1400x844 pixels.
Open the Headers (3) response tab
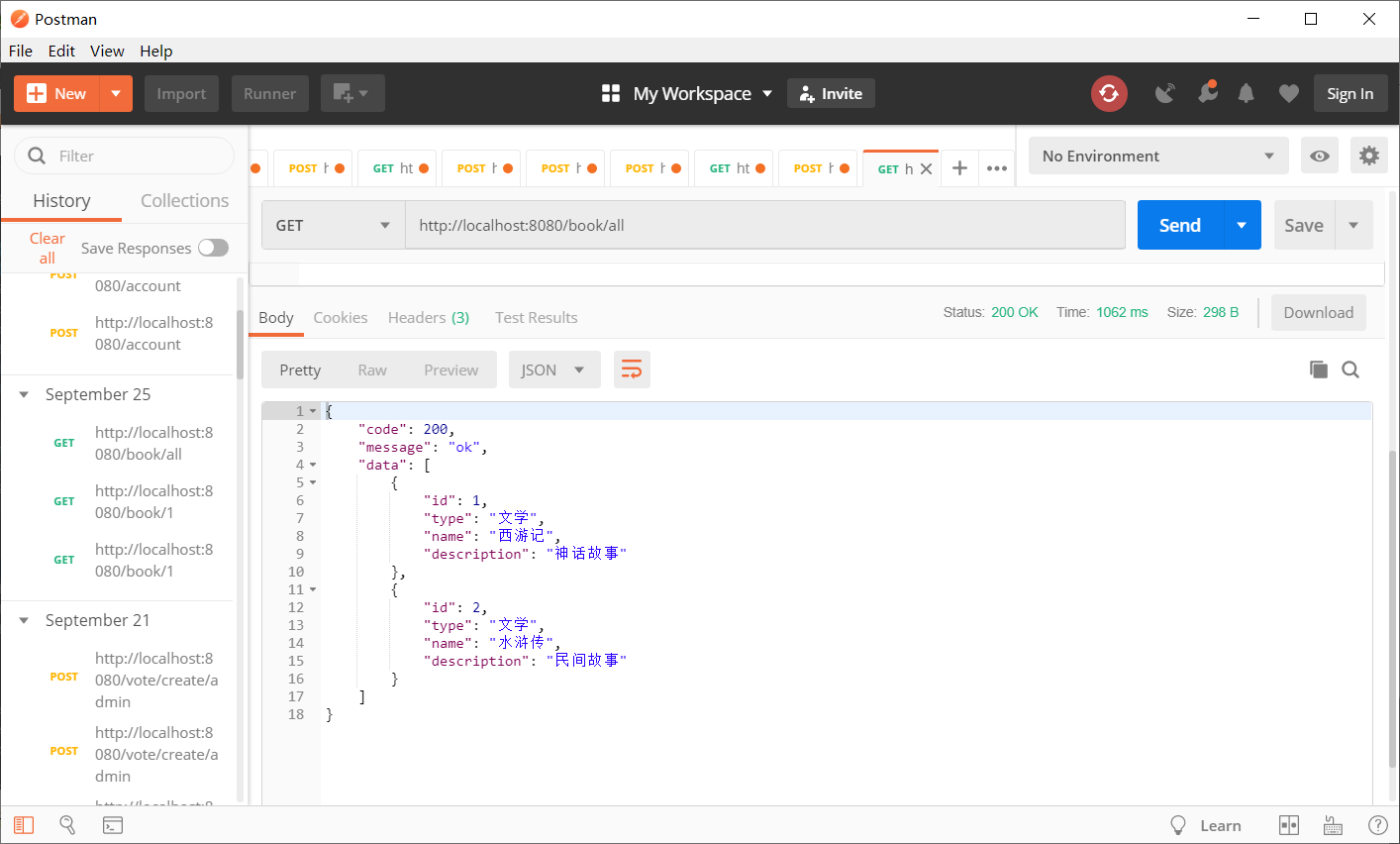pos(428,317)
